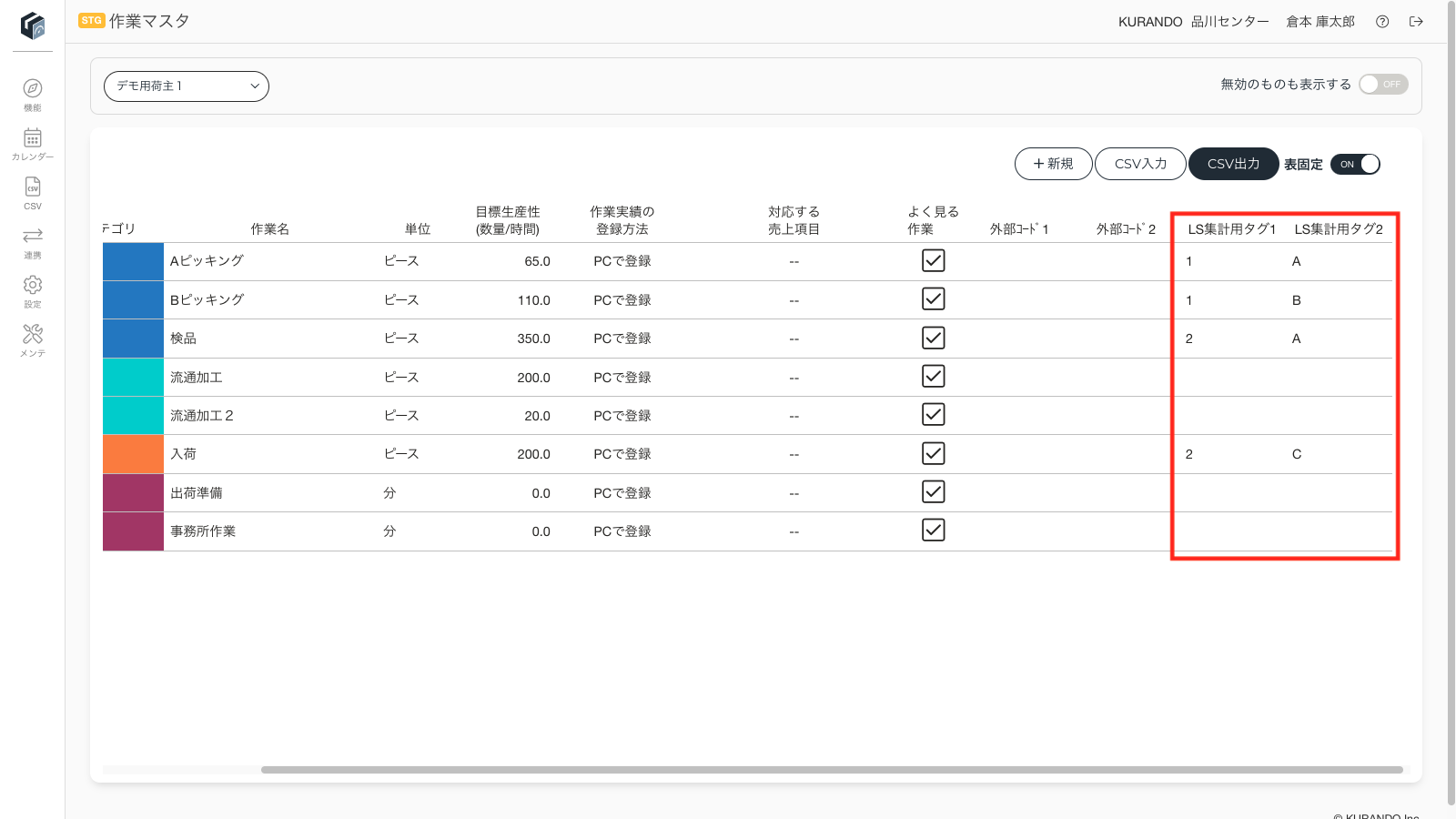1456x819 pixels.
Task: Expand the デモ用荷主1 dropdown
Action: (187, 86)
